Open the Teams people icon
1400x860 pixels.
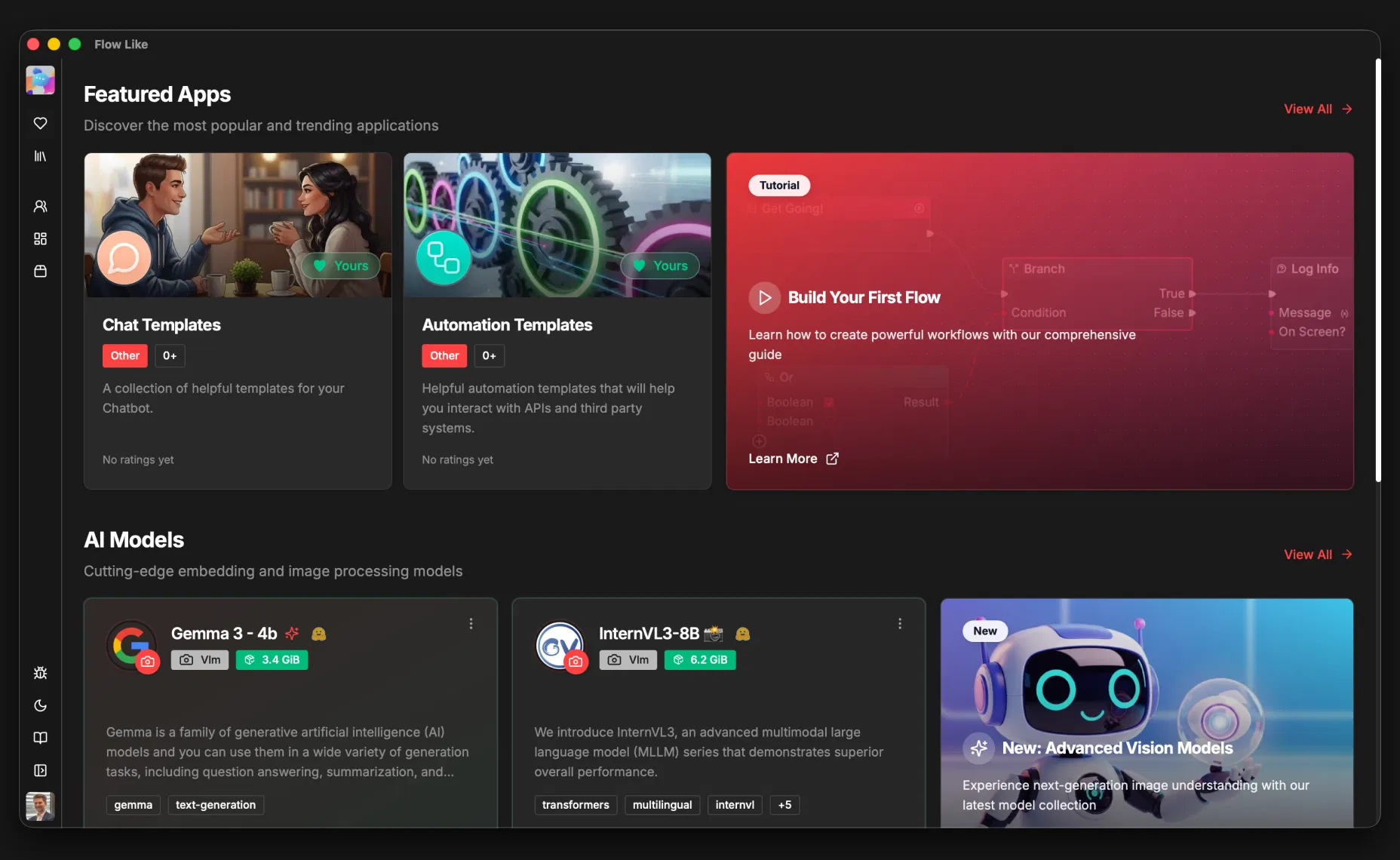[40, 206]
